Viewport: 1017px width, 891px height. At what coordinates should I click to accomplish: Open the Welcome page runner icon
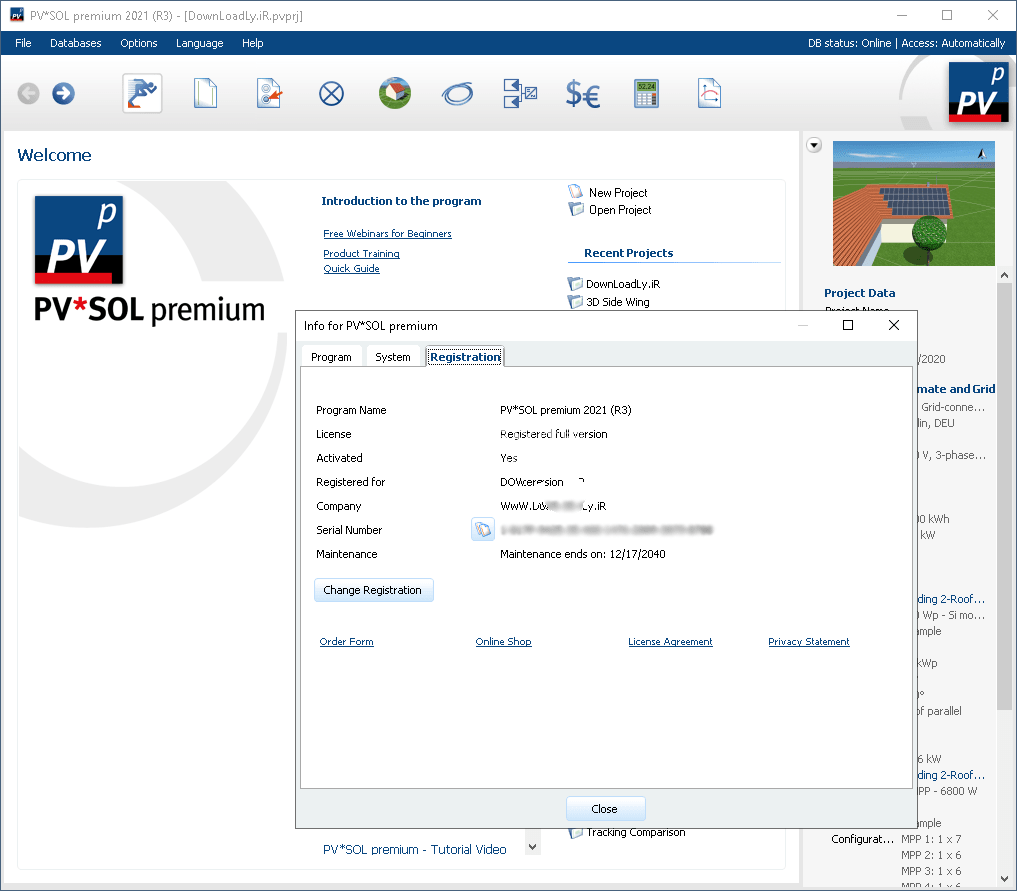pos(142,93)
